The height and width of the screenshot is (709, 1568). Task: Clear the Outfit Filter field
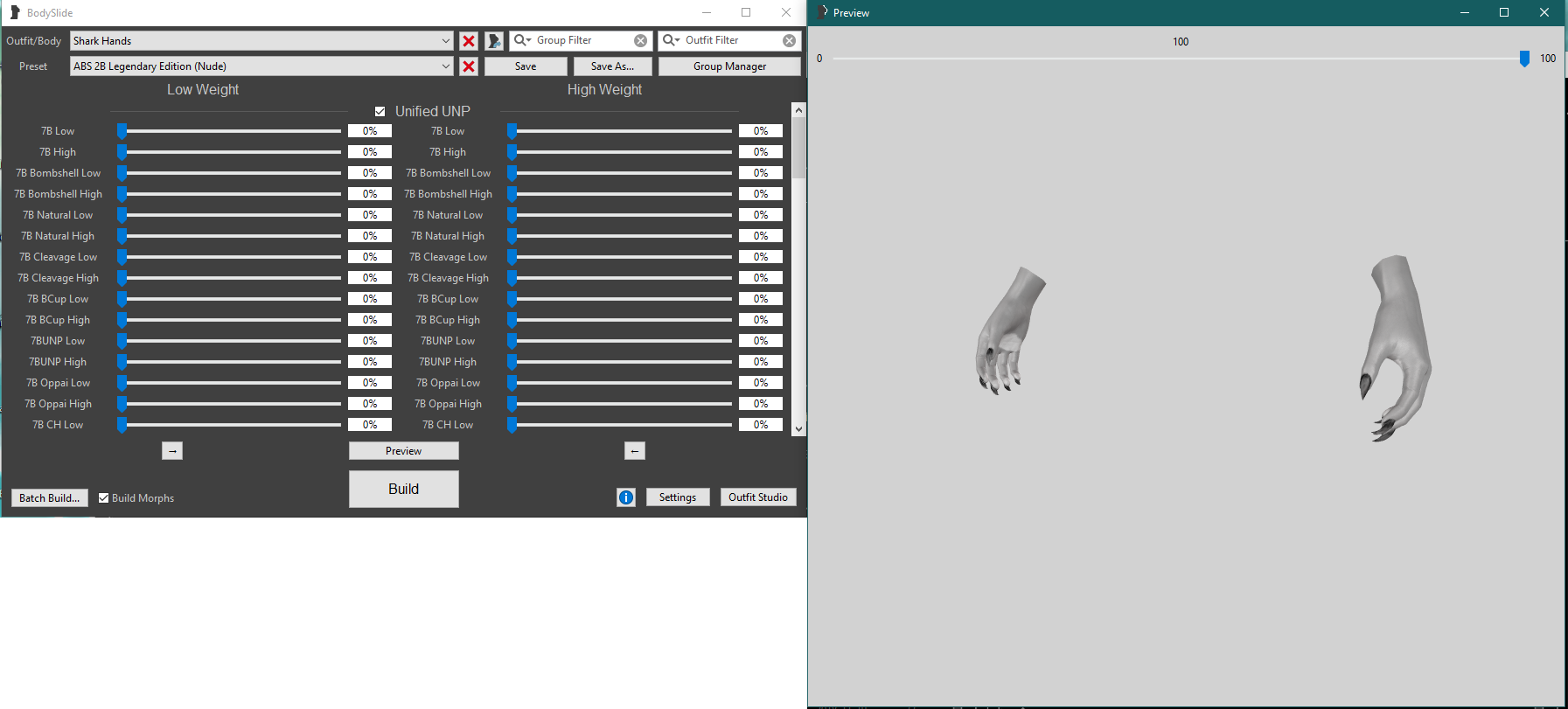pyautogui.click(x=790, y=41)
